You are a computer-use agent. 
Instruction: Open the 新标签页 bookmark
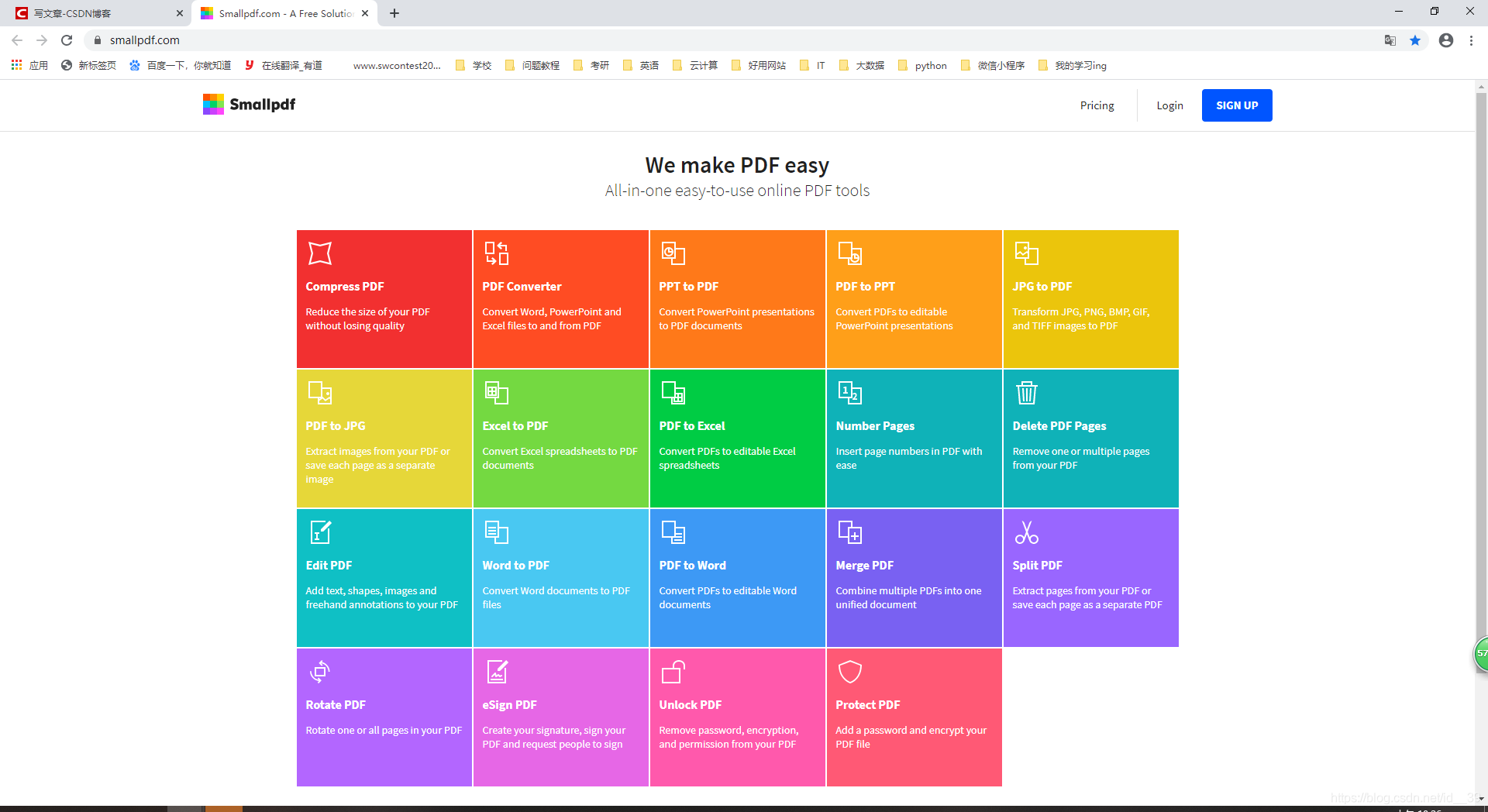(88, 66)
